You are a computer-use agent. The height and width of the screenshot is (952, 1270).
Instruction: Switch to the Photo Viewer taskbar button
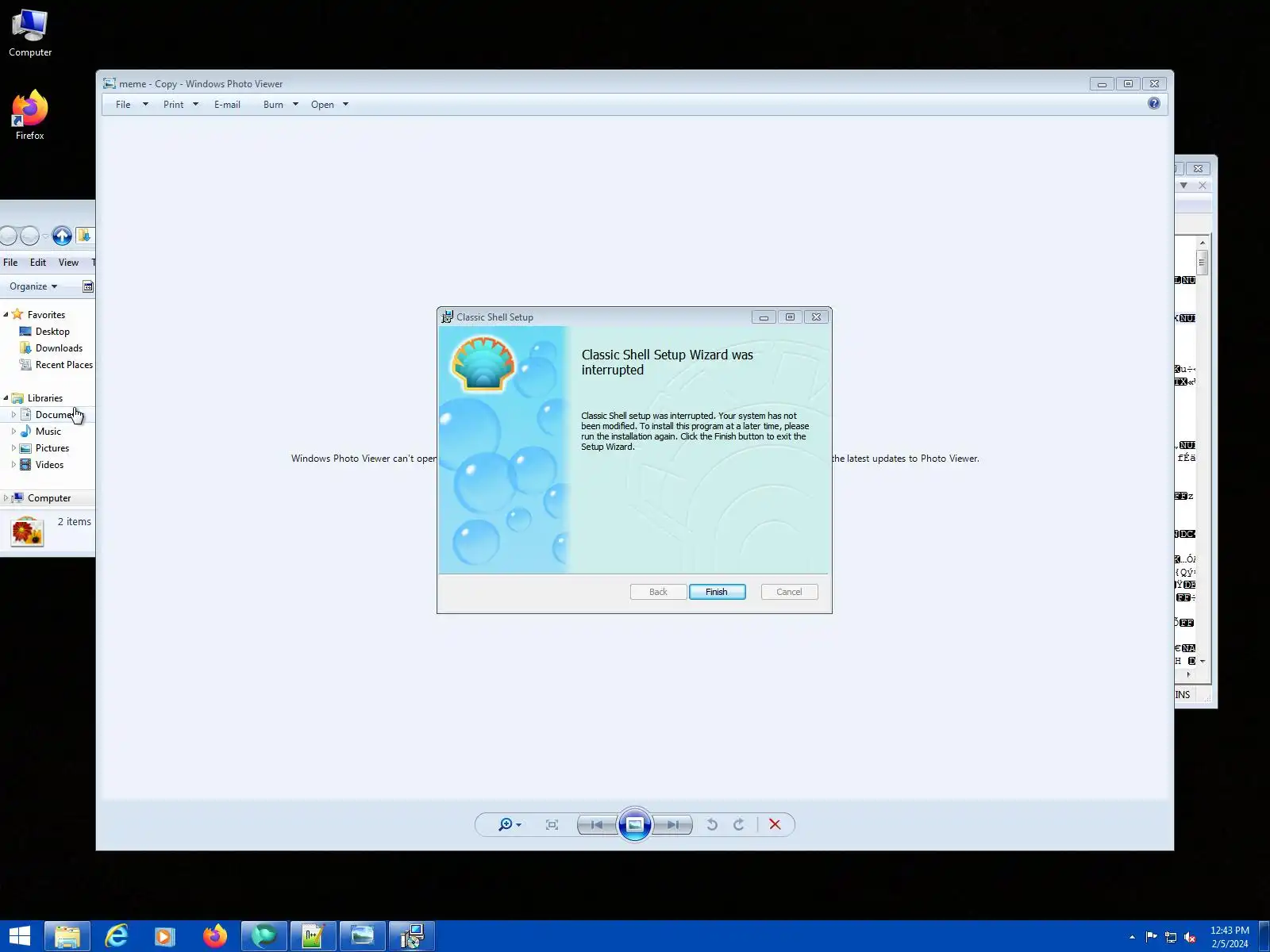click(x=362, y=936)
